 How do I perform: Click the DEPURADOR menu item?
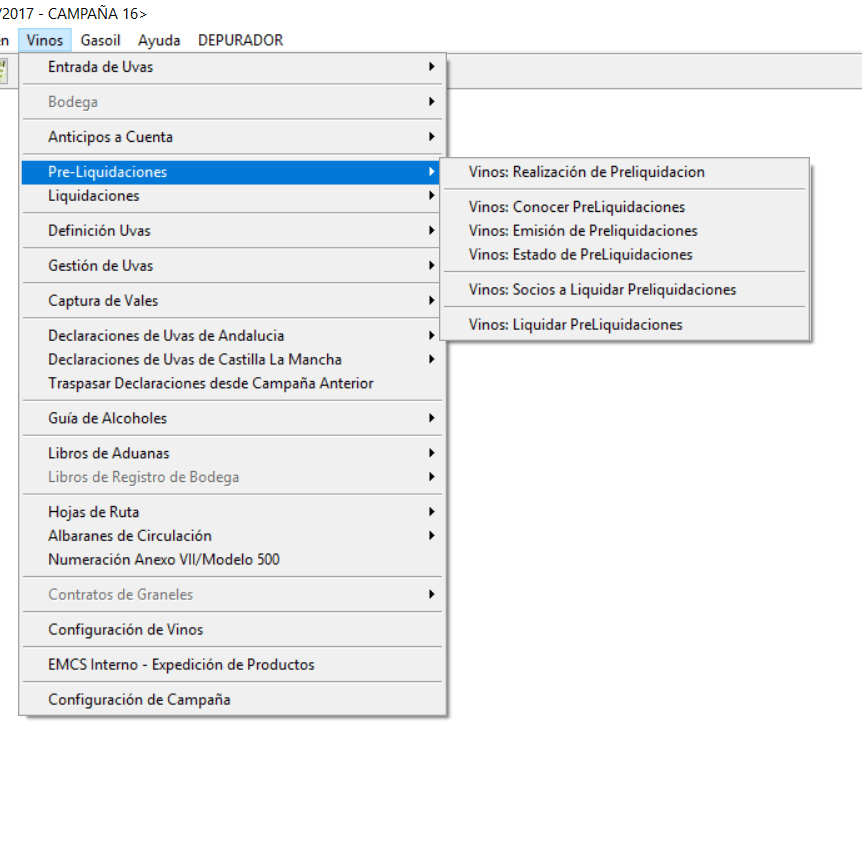pyautogui.click(x=240, y=40)
